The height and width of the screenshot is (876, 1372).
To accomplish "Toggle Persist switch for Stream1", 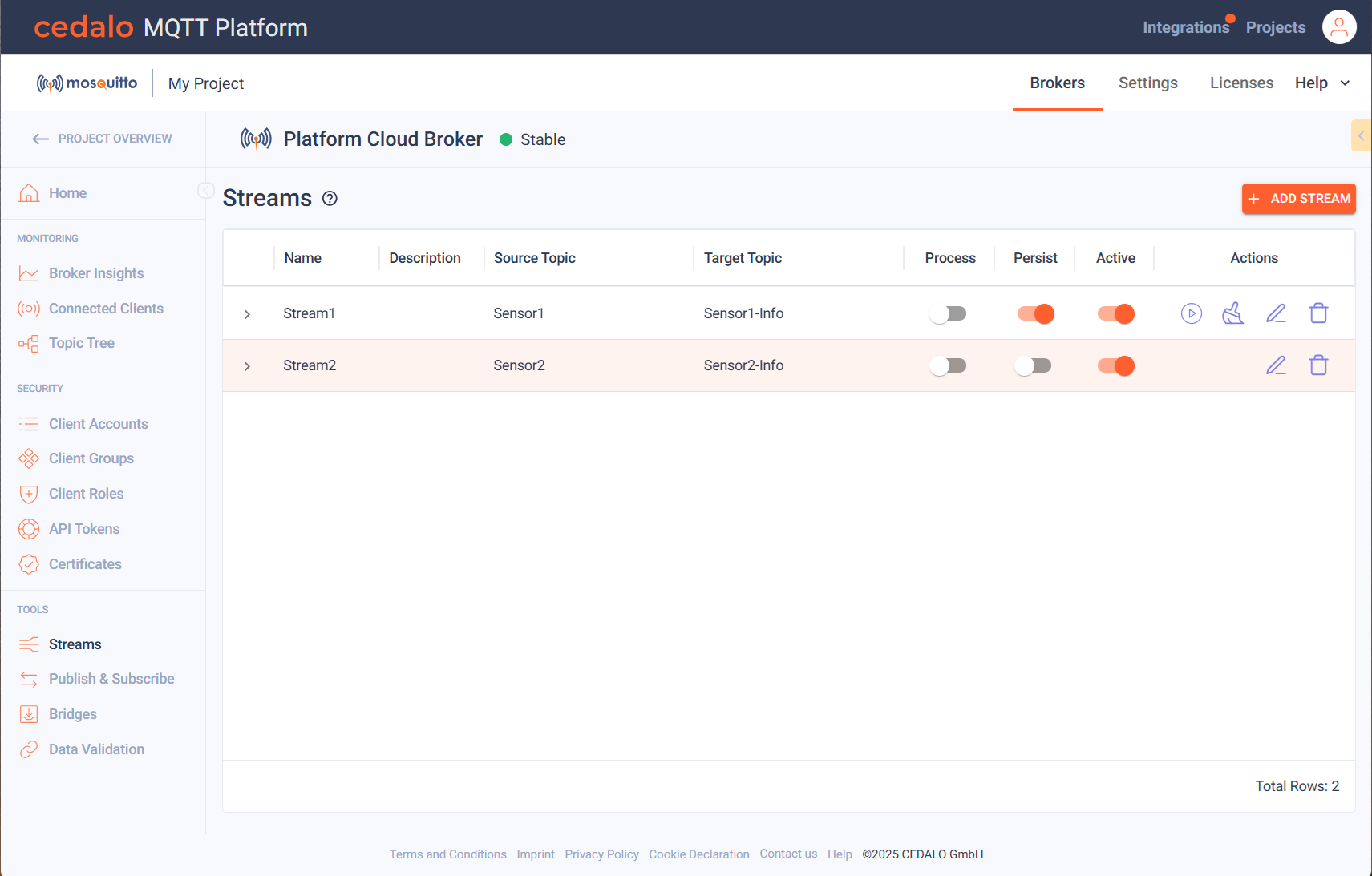I will [1035, 313].
